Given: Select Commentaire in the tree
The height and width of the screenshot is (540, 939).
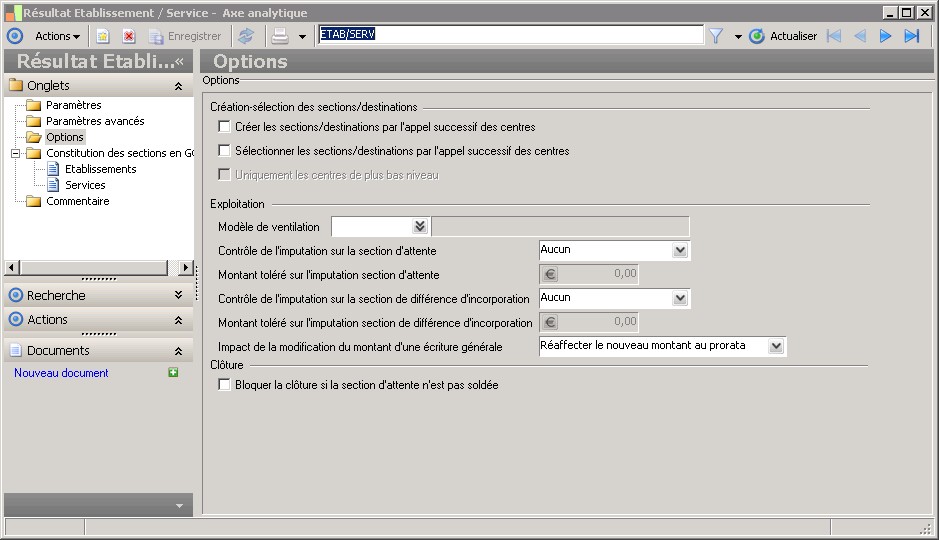Looking at the screenshot, I should pyautogui.click(x=78, y=201).
